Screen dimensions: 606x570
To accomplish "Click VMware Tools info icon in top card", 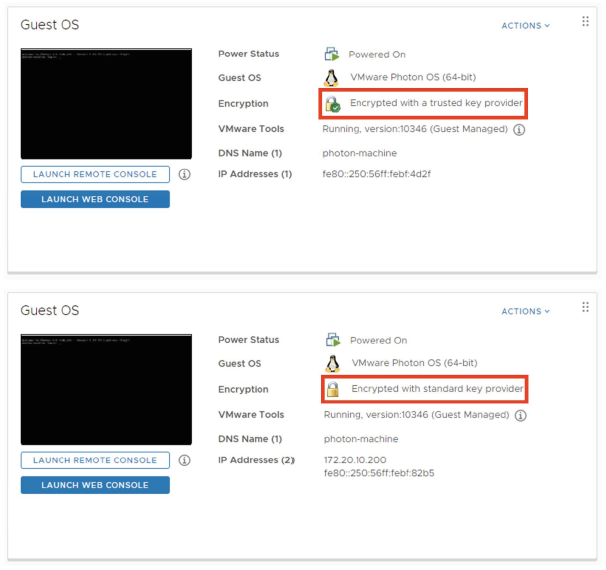I will tap(519, 129).
